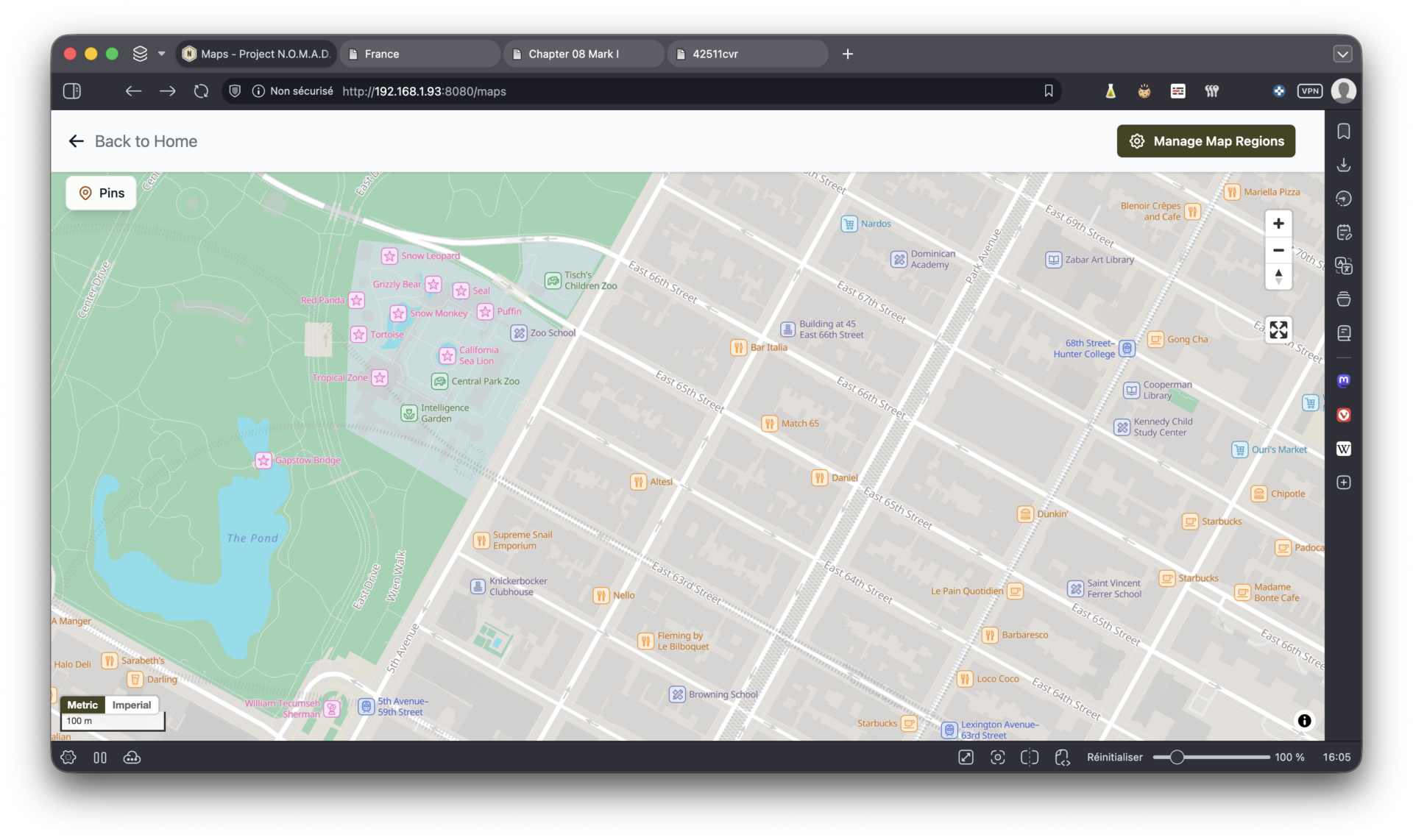
Task: Open Mastodon panel in sidebar
Action: (1343, 381)
